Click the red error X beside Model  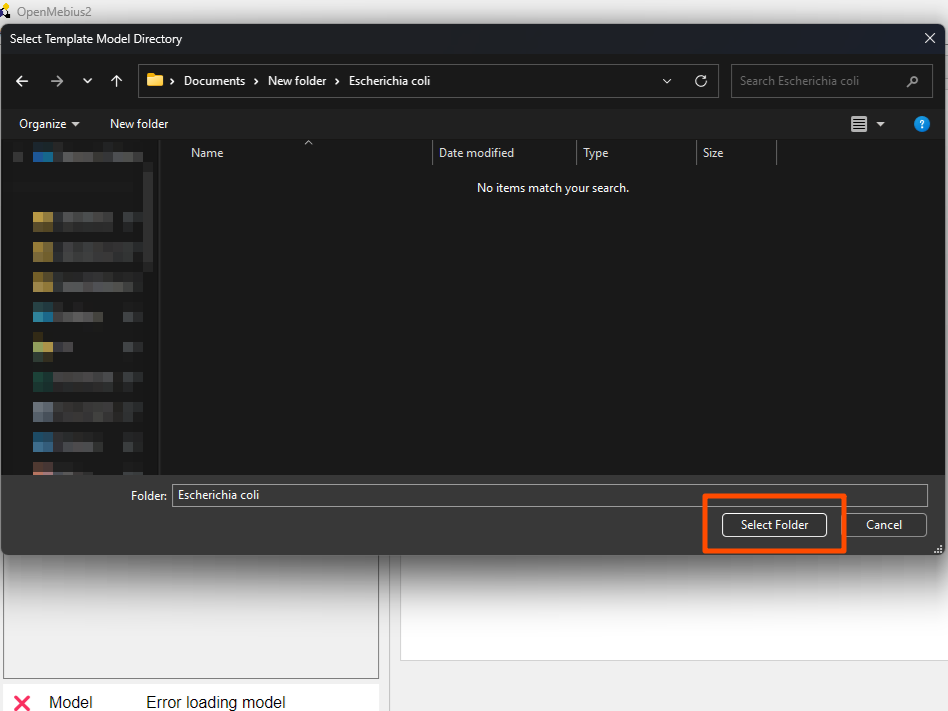23,702
